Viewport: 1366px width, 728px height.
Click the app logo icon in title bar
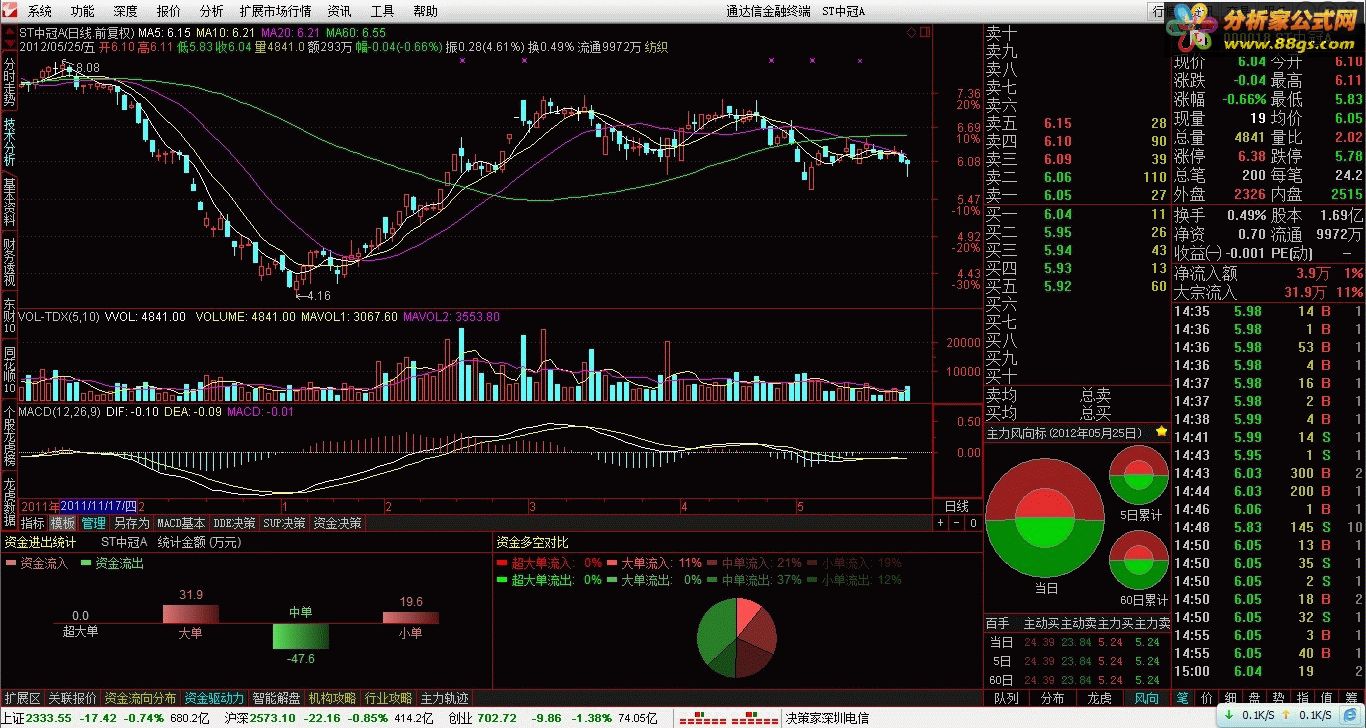click(x=12, y=12)
